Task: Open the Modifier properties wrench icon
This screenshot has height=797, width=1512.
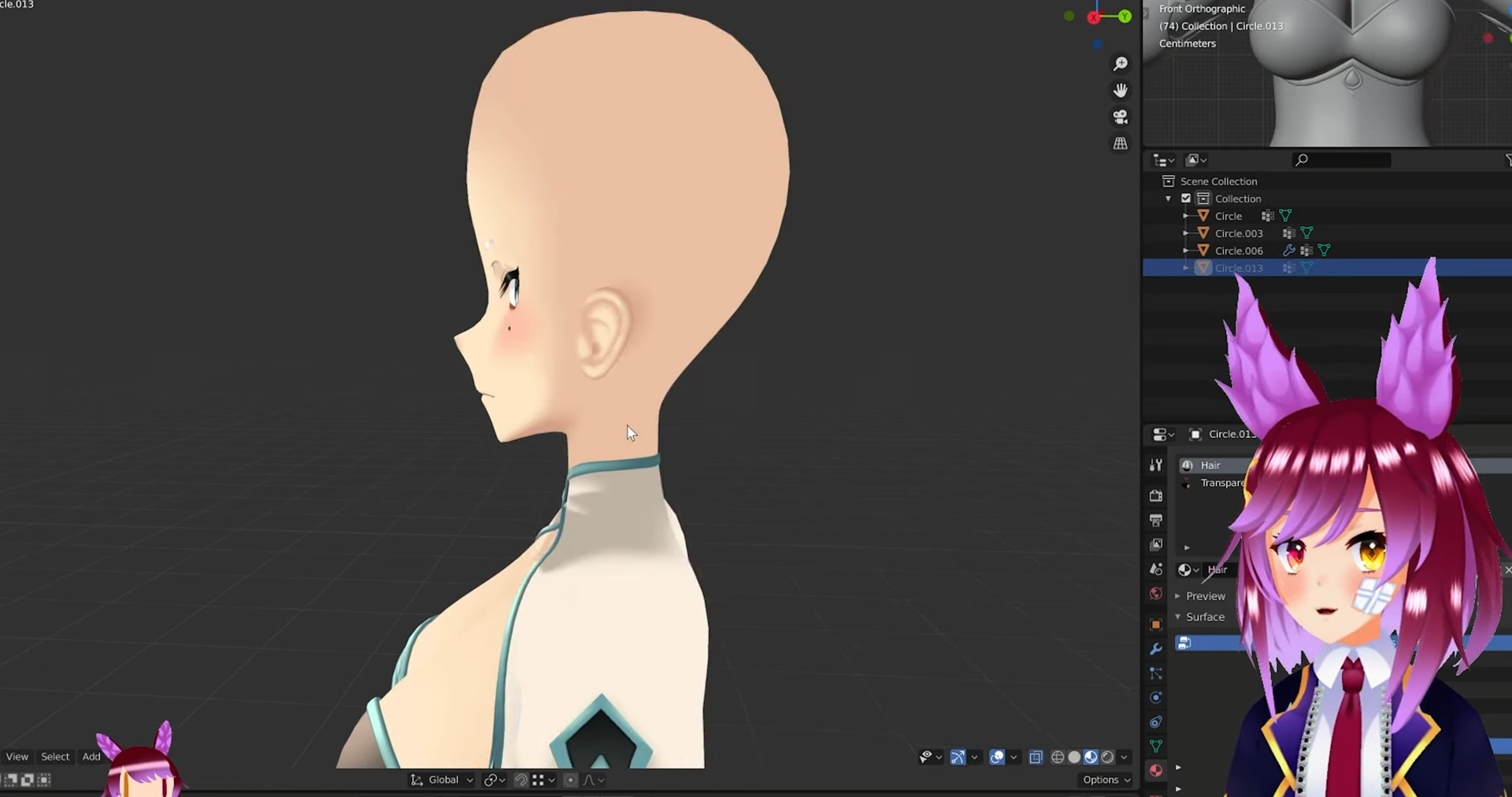Action: click(x=1156, y=649)
